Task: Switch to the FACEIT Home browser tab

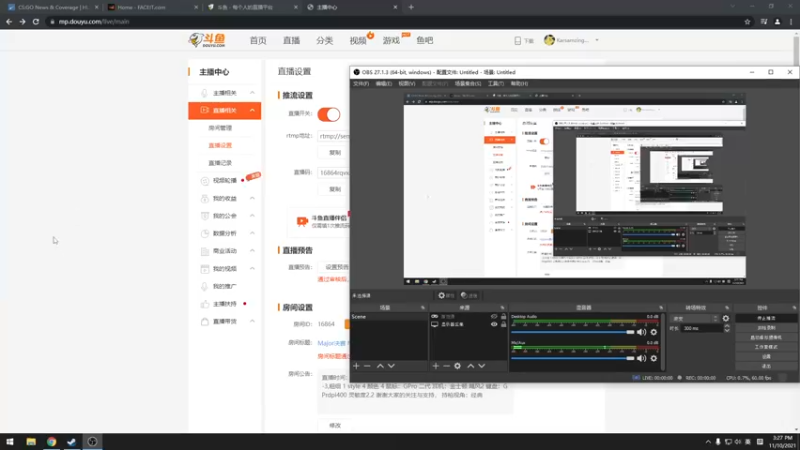Action: (x=152, y=7)
